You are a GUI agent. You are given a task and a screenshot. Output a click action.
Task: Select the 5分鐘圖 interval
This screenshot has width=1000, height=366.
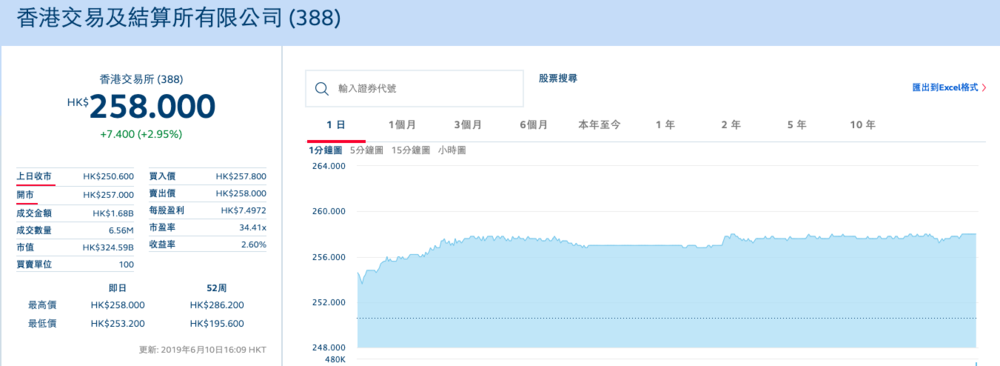coord(367,150)
